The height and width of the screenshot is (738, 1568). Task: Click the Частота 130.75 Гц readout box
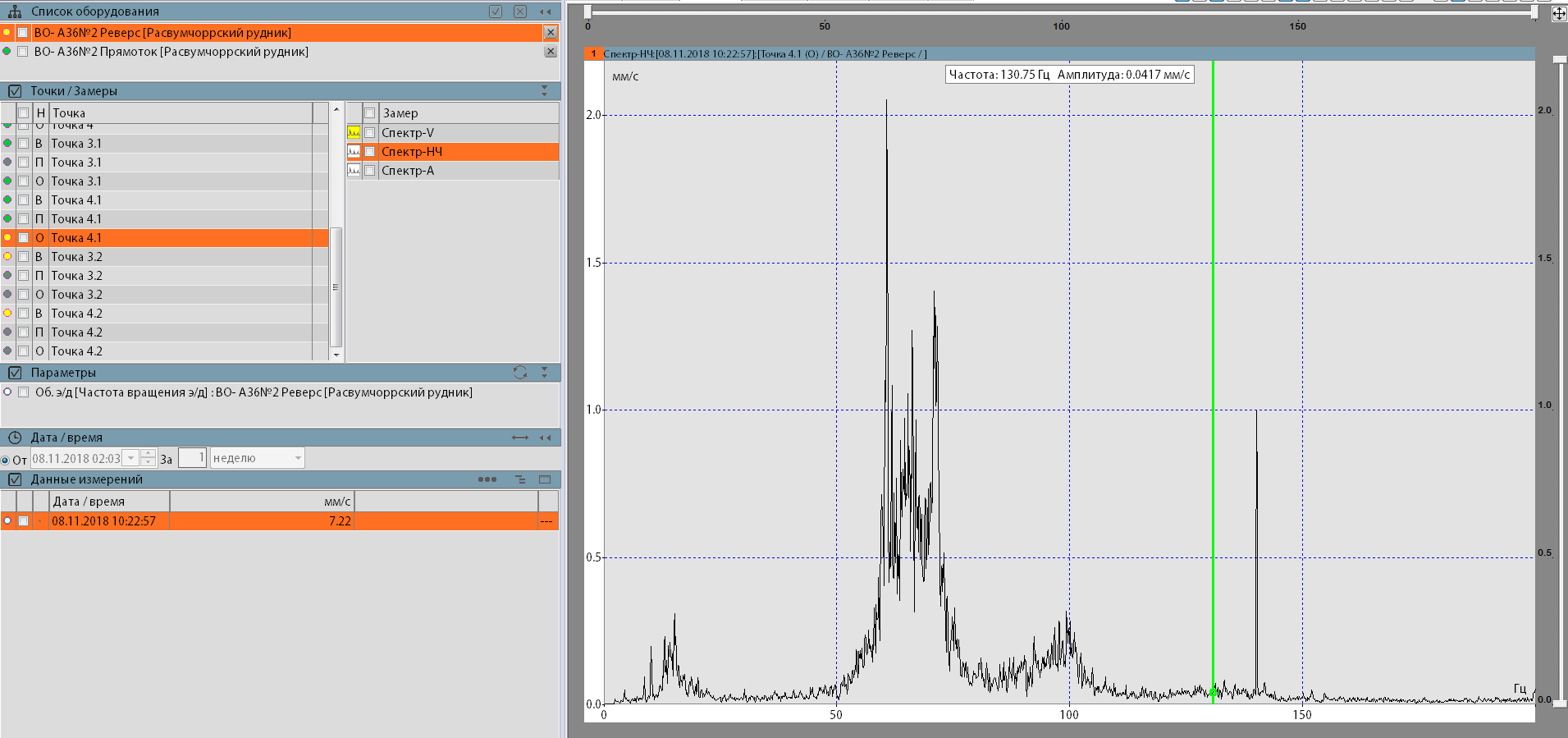(1069, 75)
